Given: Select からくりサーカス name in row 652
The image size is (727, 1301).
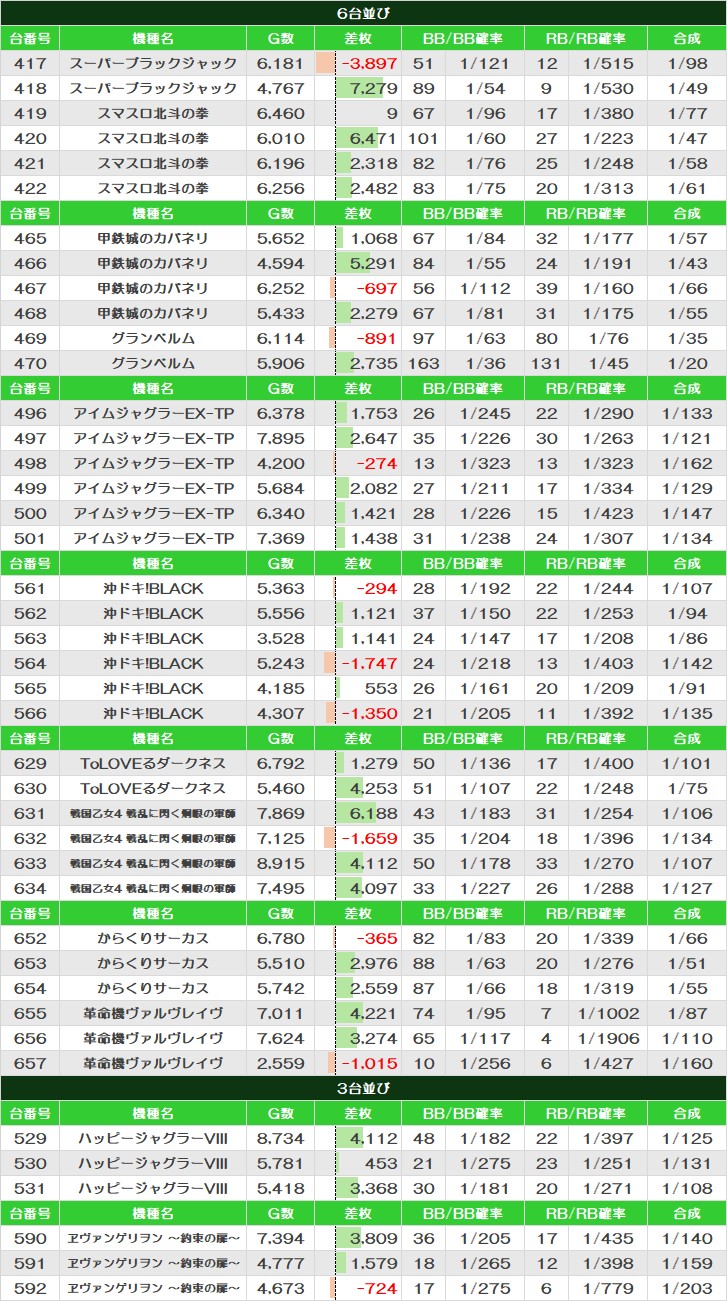Looking at the screenshot, I should coord(153,938).
